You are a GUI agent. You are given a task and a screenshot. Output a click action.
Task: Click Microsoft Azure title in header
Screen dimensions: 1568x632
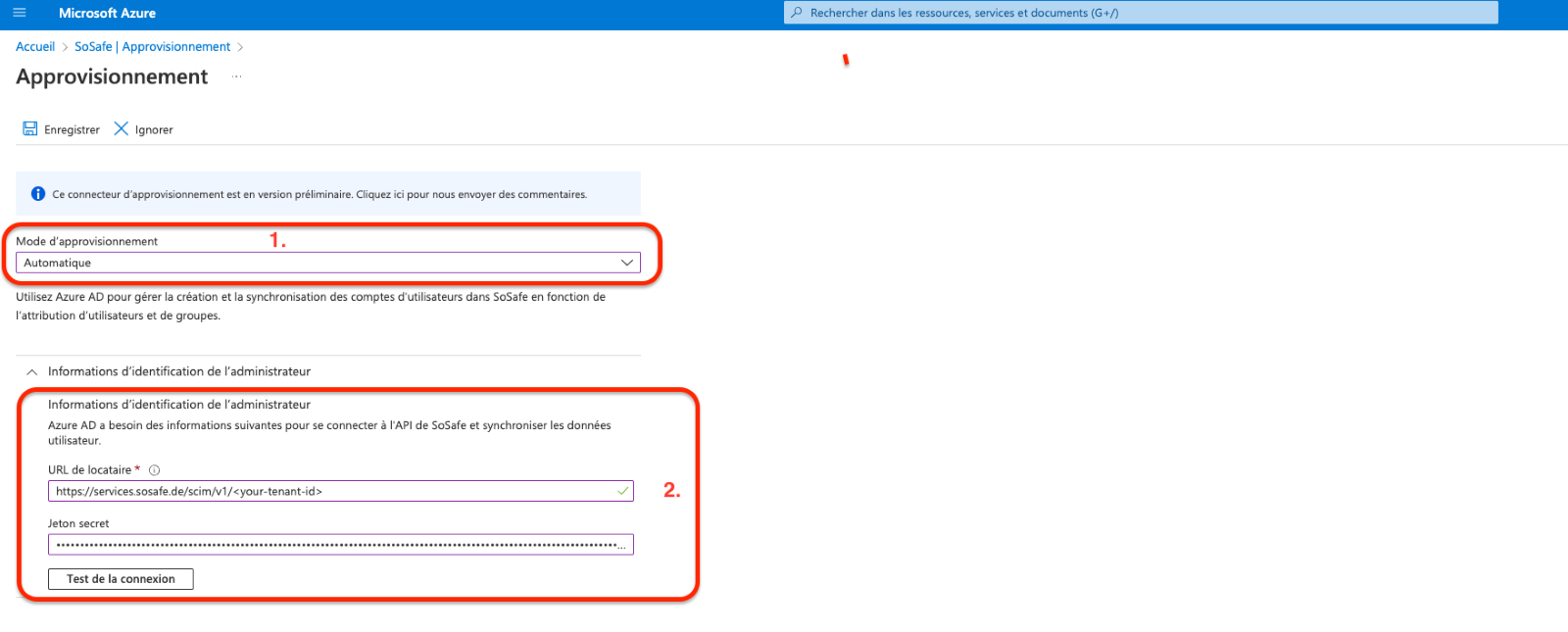tap(107, 13)
